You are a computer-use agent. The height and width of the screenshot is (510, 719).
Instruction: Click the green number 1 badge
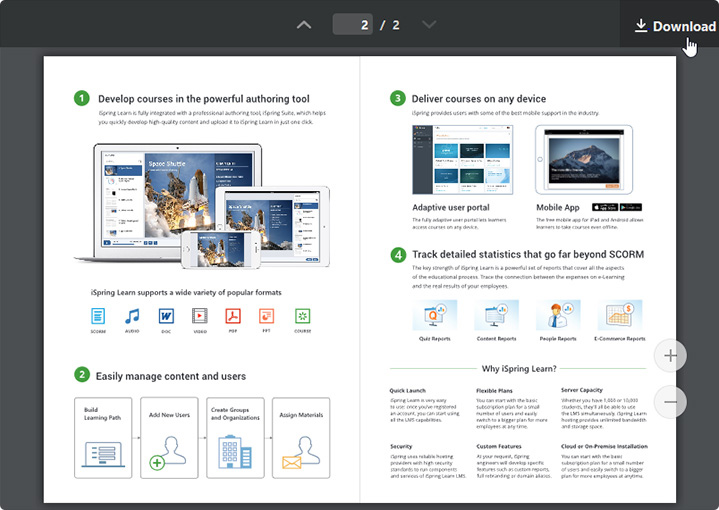click(82, 98)
